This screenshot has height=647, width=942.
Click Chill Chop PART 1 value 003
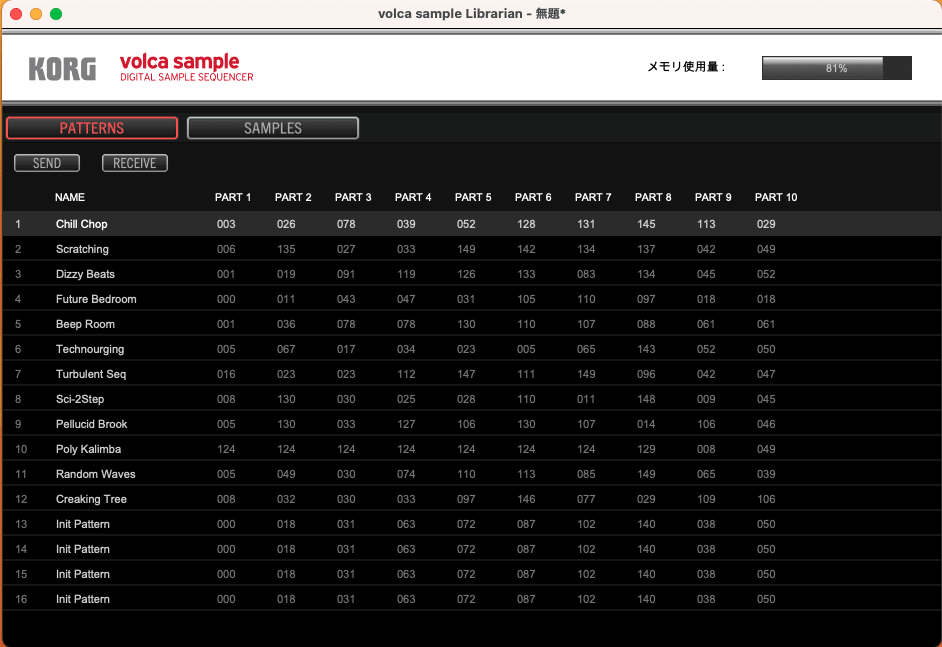coord(226,224)
